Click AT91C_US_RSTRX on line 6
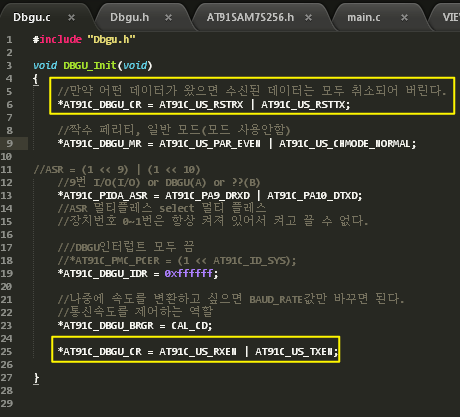The width and height of the screenshot is (460, 417). coord(201,105)
